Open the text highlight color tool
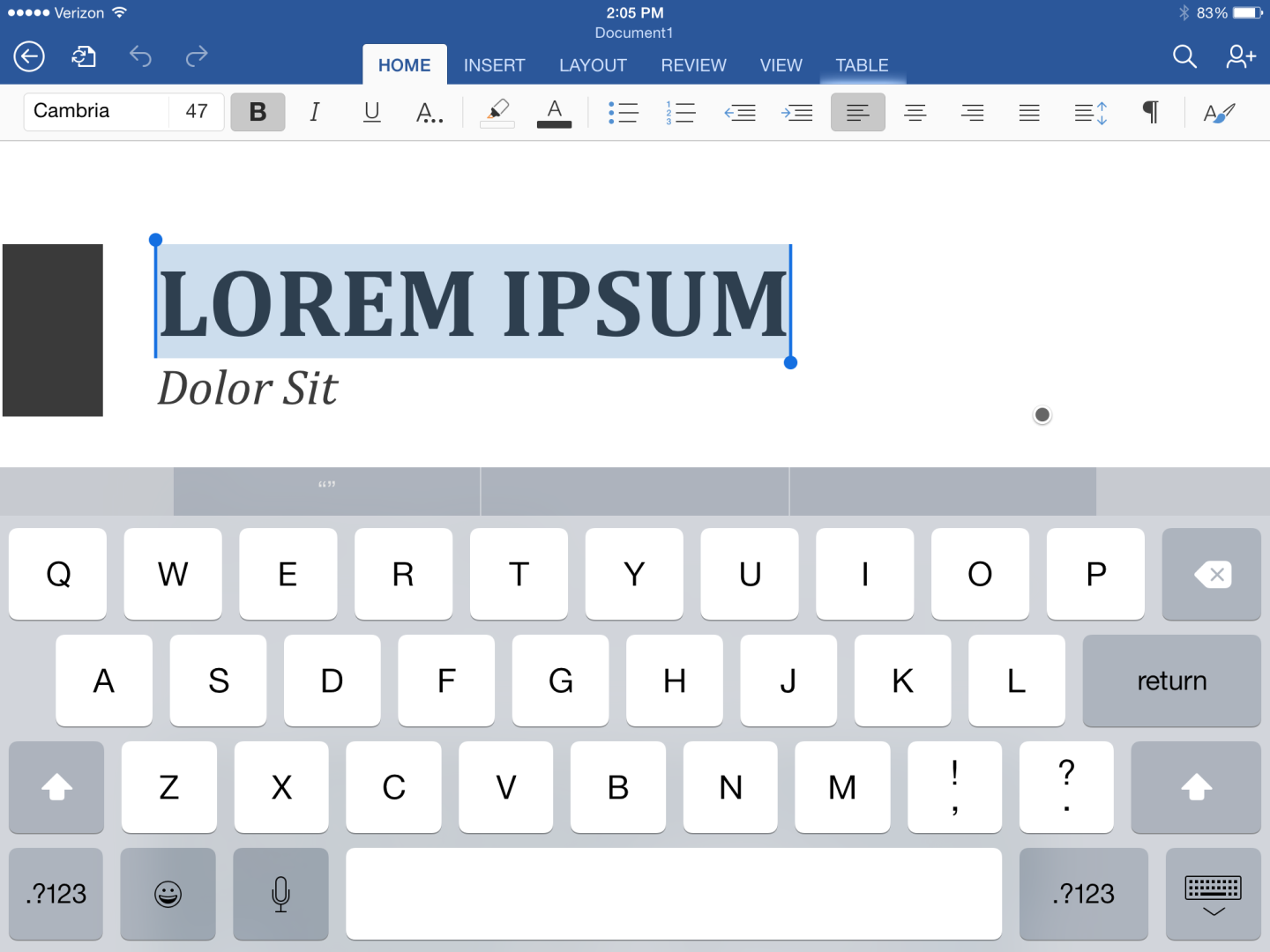 coord(497,112)
